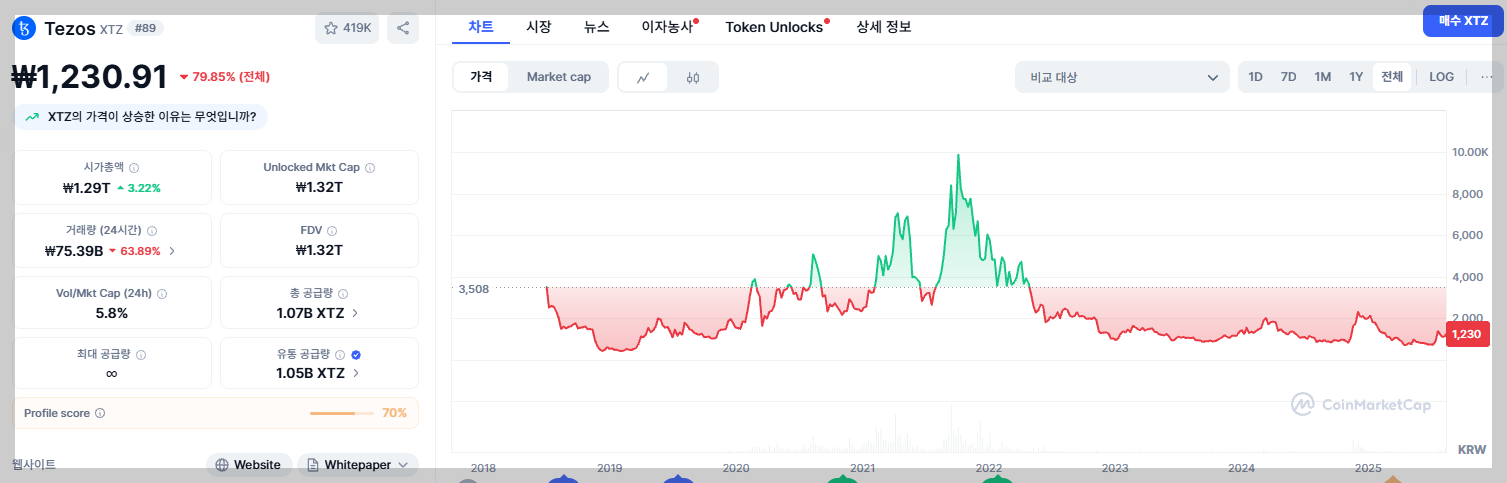Open the Token Unlocks tab
This screenshot has width=1507, height=483.
pos(774,27)
